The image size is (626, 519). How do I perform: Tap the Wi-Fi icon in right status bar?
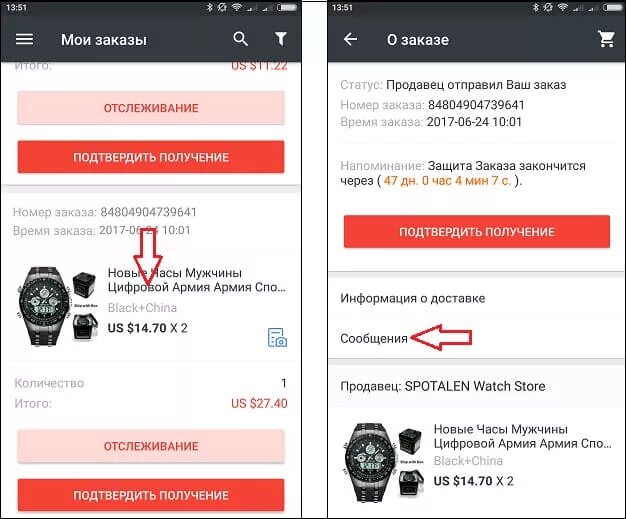(563, 7)
